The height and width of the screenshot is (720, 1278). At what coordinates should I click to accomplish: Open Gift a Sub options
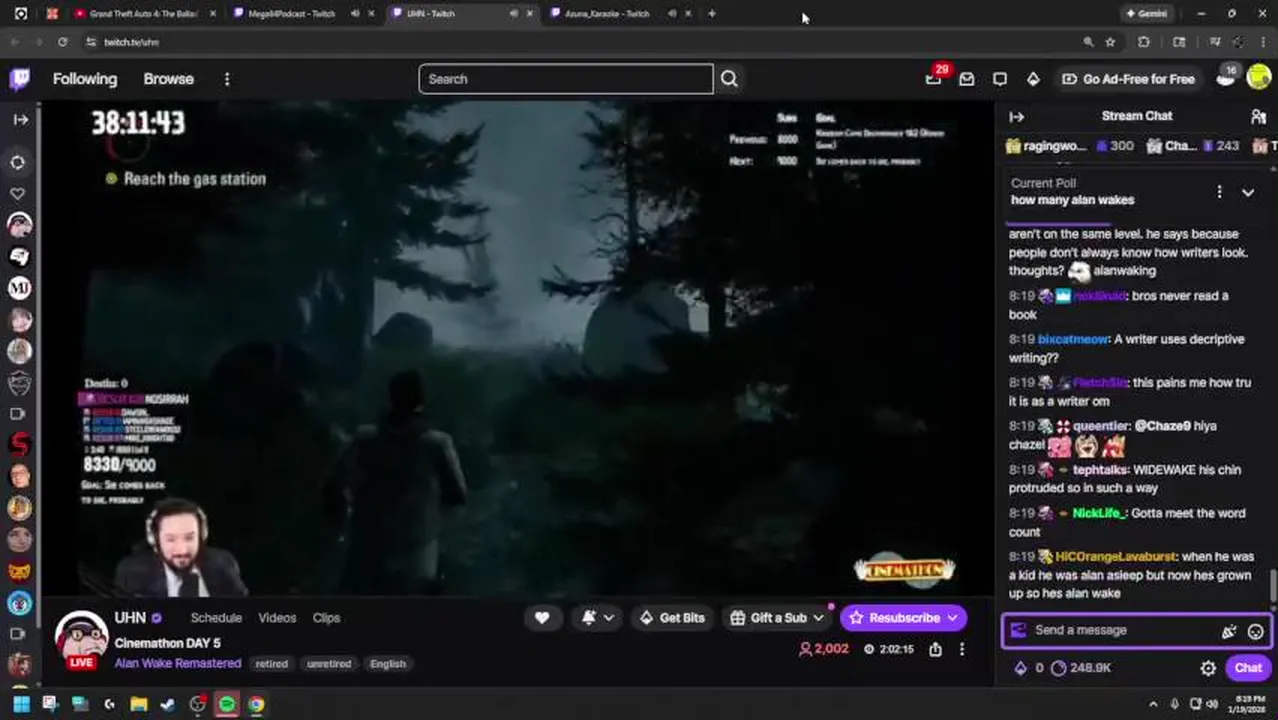pos(777,618)
